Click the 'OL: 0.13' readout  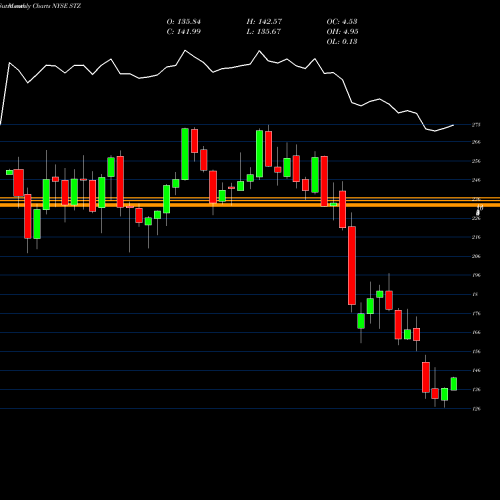coord(342,42)
